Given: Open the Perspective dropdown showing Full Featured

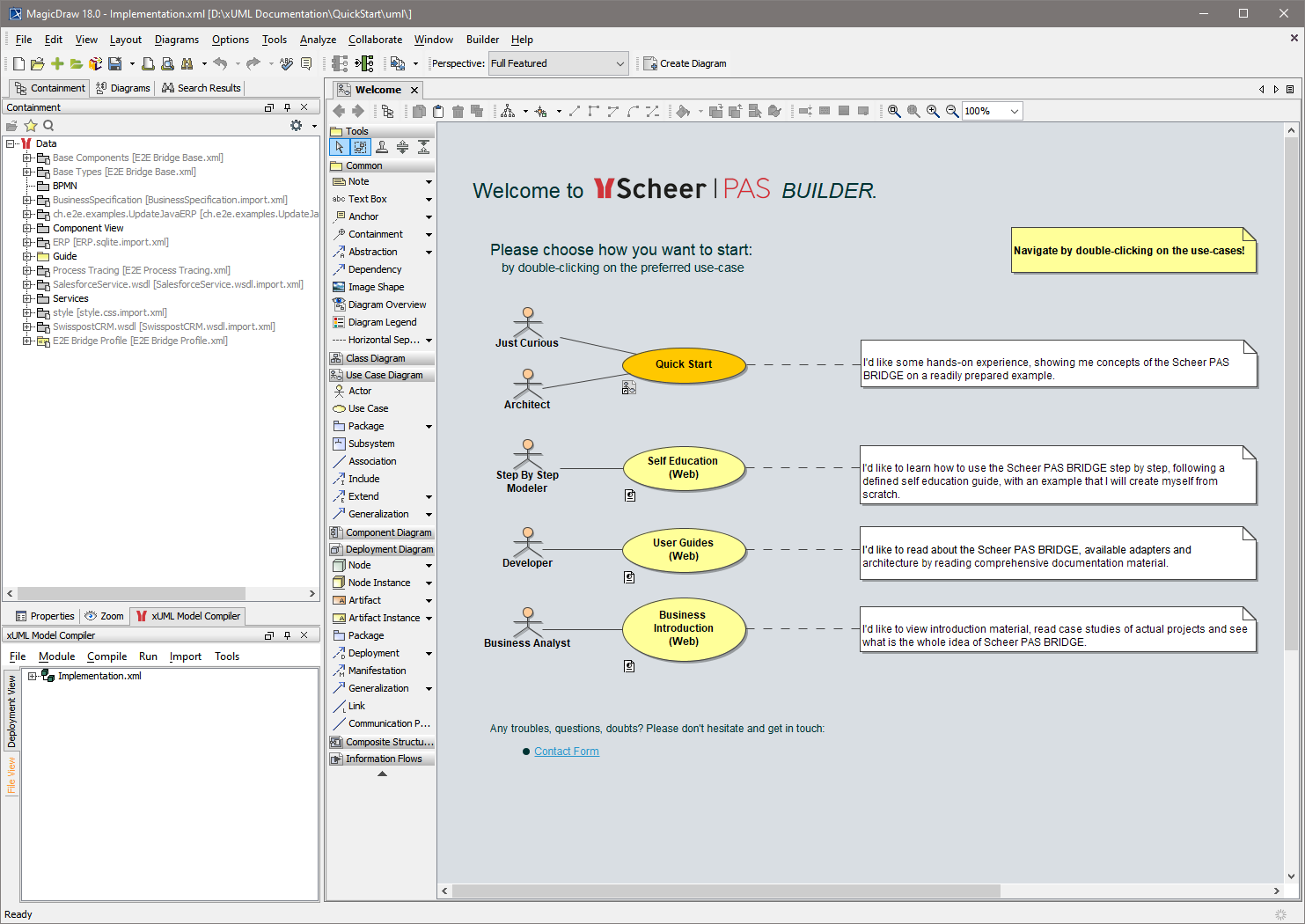Looking at the screenshot, I should [558, 63].
